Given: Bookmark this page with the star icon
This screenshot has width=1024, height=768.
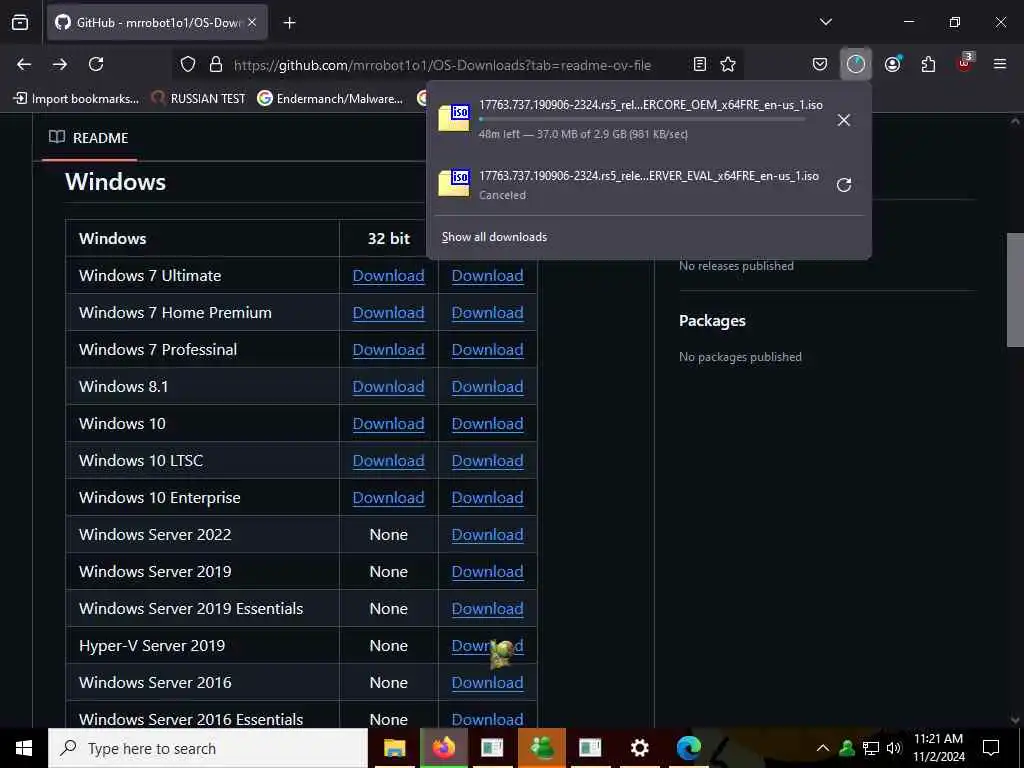Looking at the screenshot, I should [x=728, y=64].
